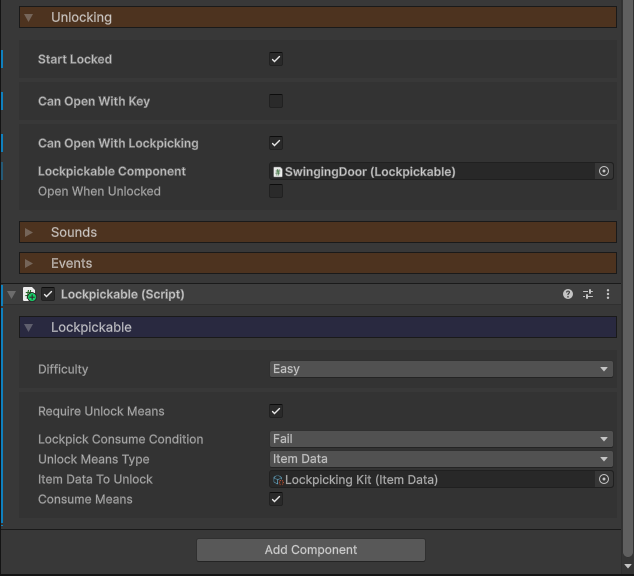Disable the Start Locked checkbox
634x576 pixels.
276,59
